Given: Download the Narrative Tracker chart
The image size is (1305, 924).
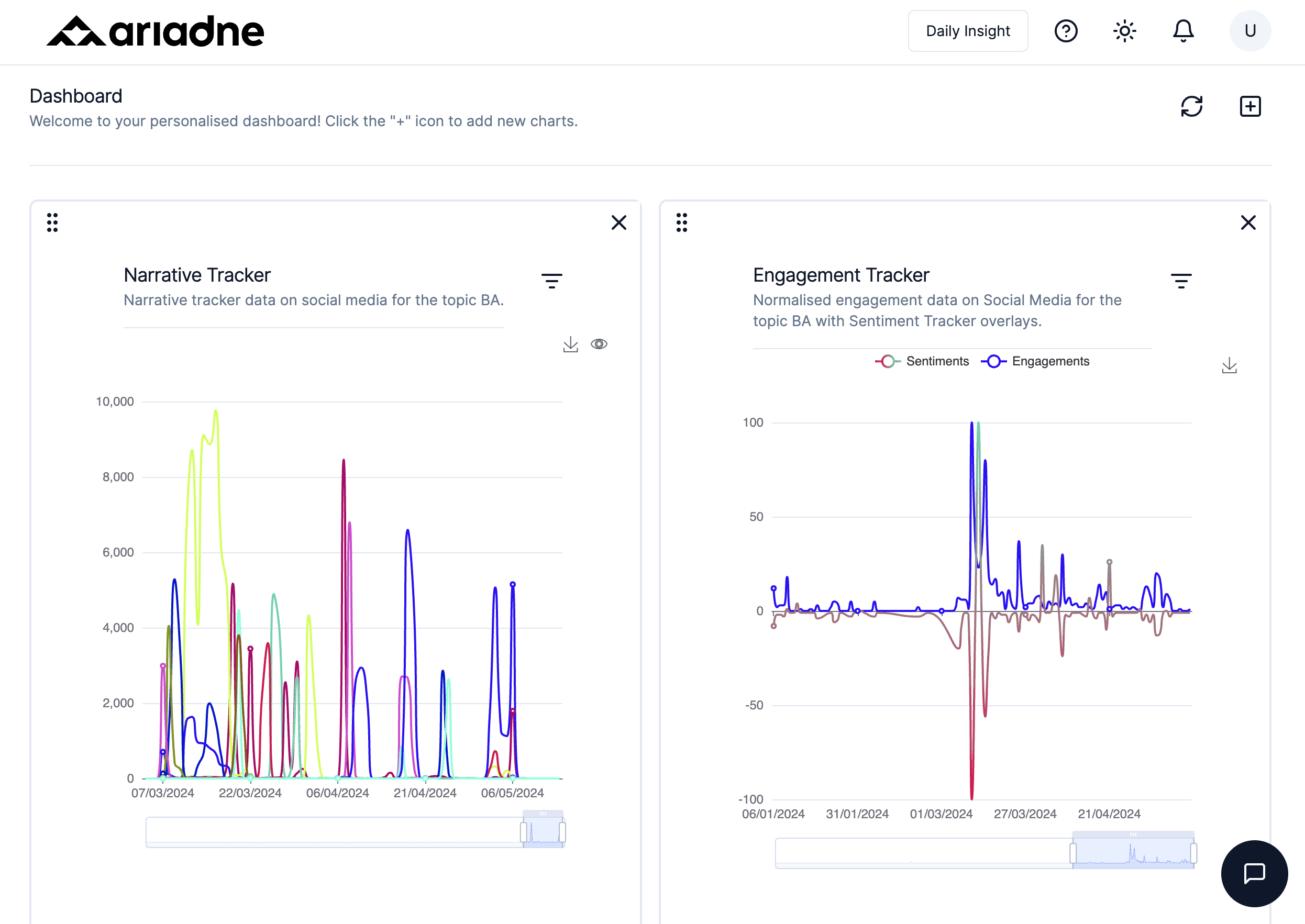Looking at the screenshot, I should (570, 344).
